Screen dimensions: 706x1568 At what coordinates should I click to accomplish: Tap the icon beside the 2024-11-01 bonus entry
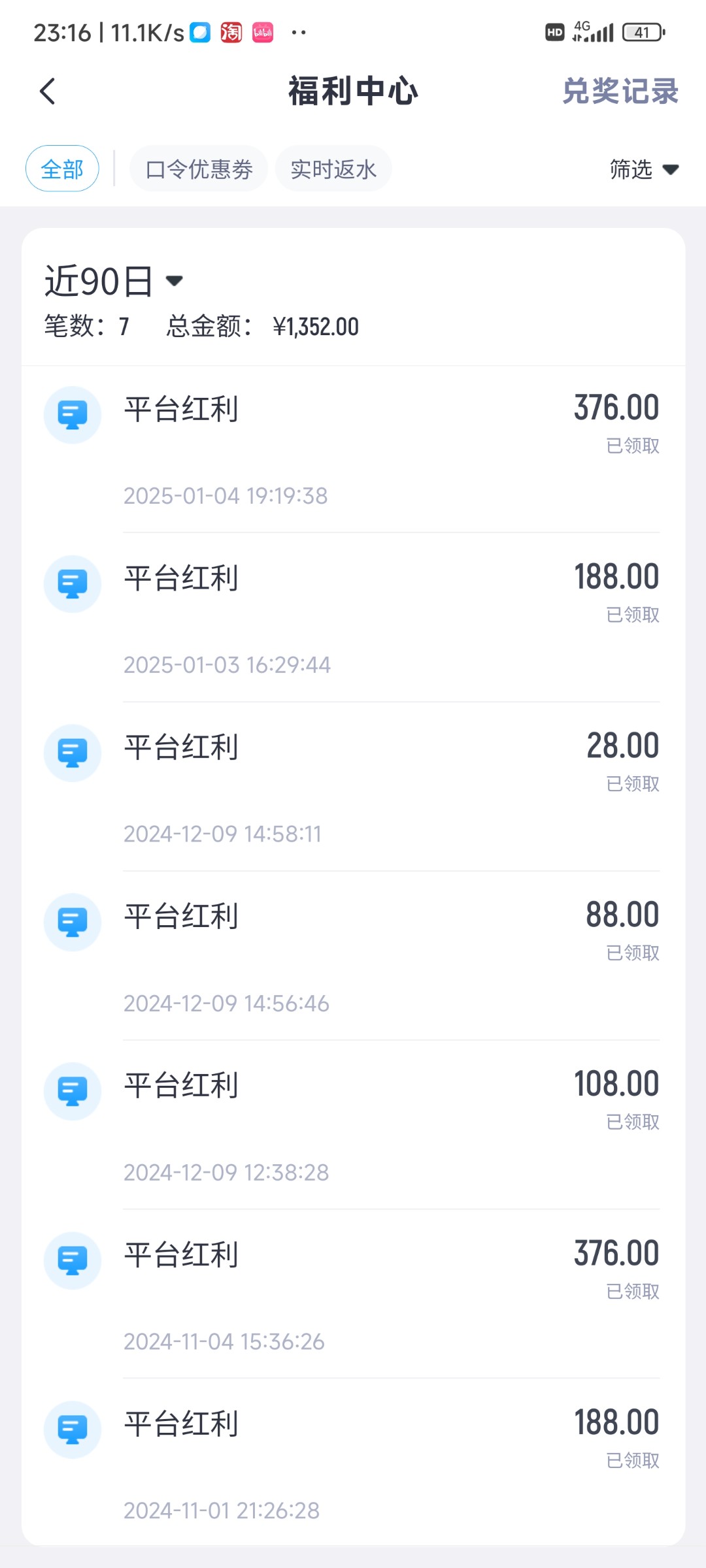pos(72,1429)
